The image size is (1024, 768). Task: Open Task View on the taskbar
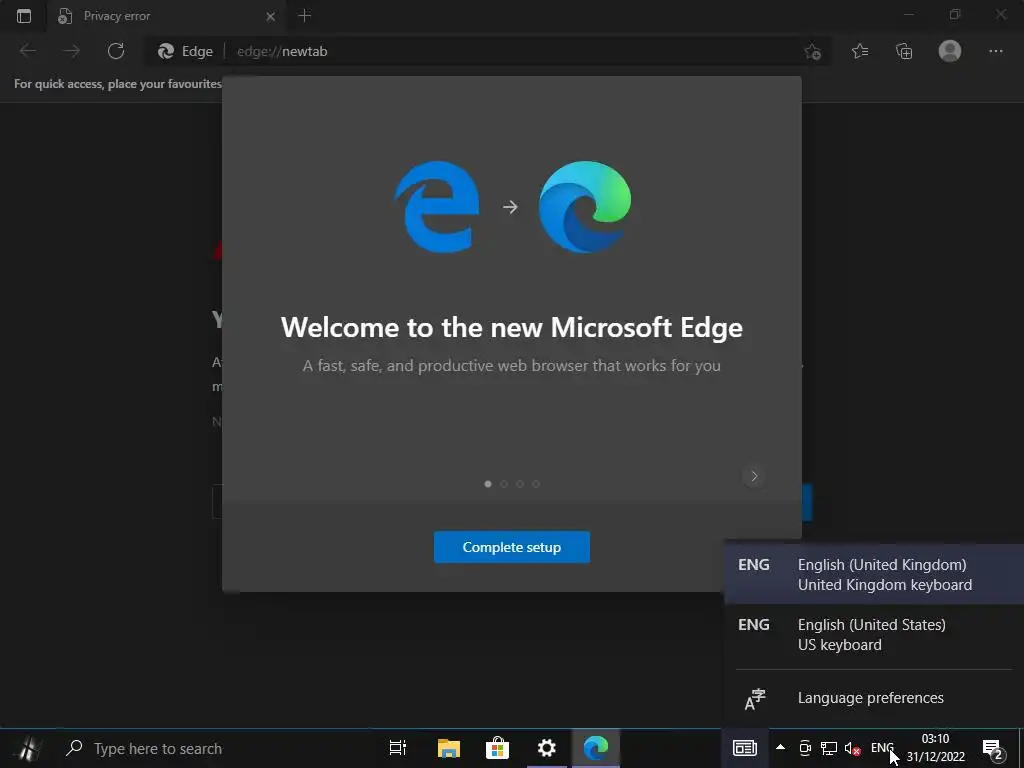coord(398,748)
